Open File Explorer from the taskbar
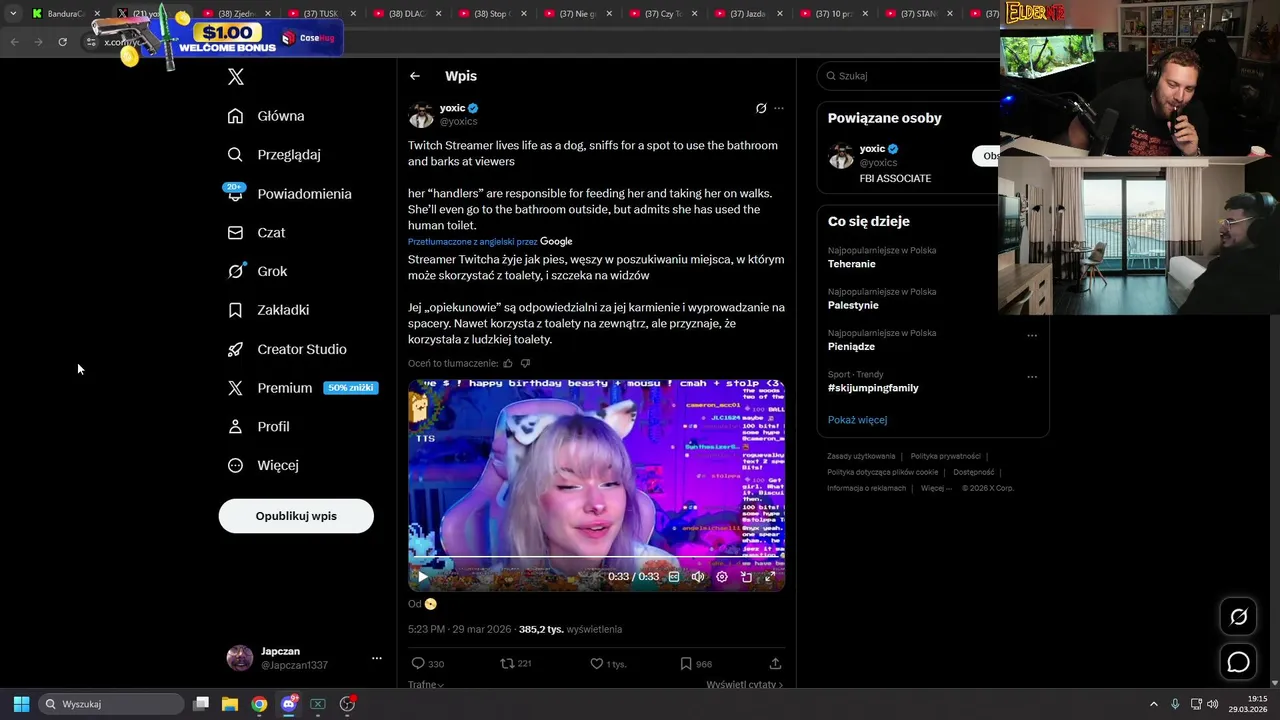 (x=230, y=704)
